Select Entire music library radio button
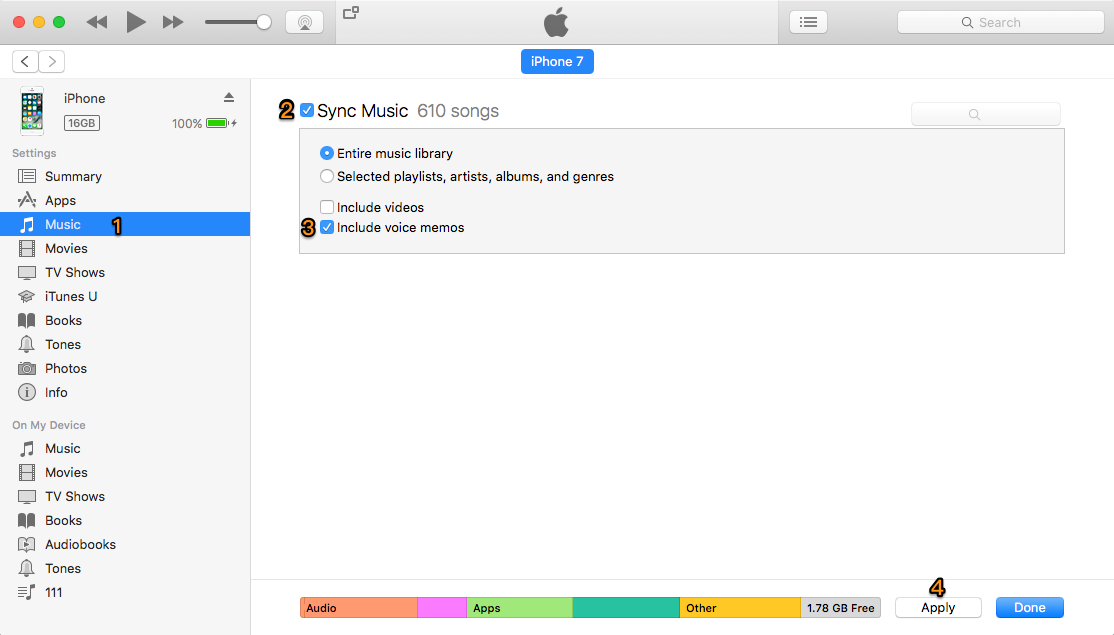Image resolution: width=1114 pixels, height=635 pixels. click(x=327, y=153)
